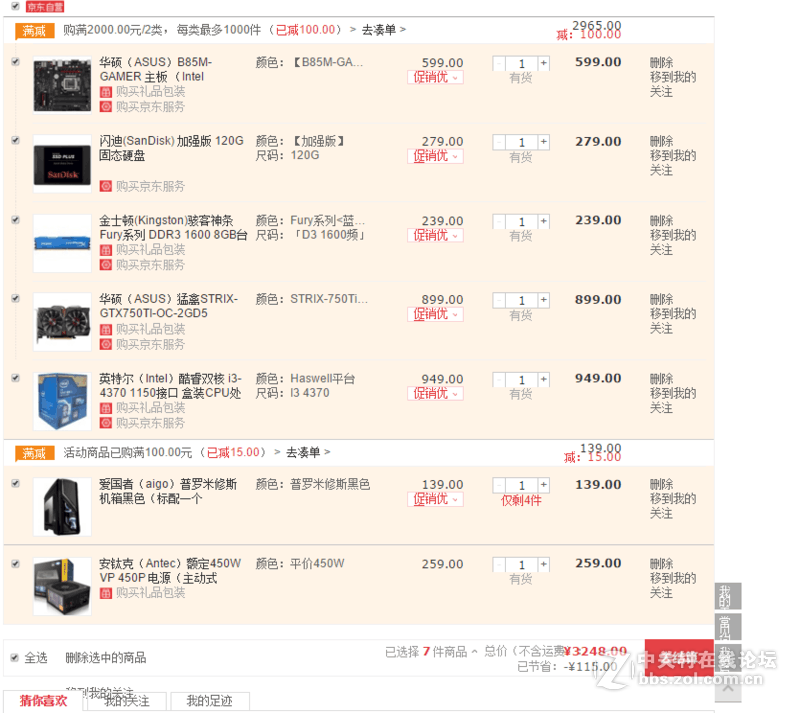Click gift-wrap icon for Antec power supply
Screen dimensions: 800x713
pos(106,593)
